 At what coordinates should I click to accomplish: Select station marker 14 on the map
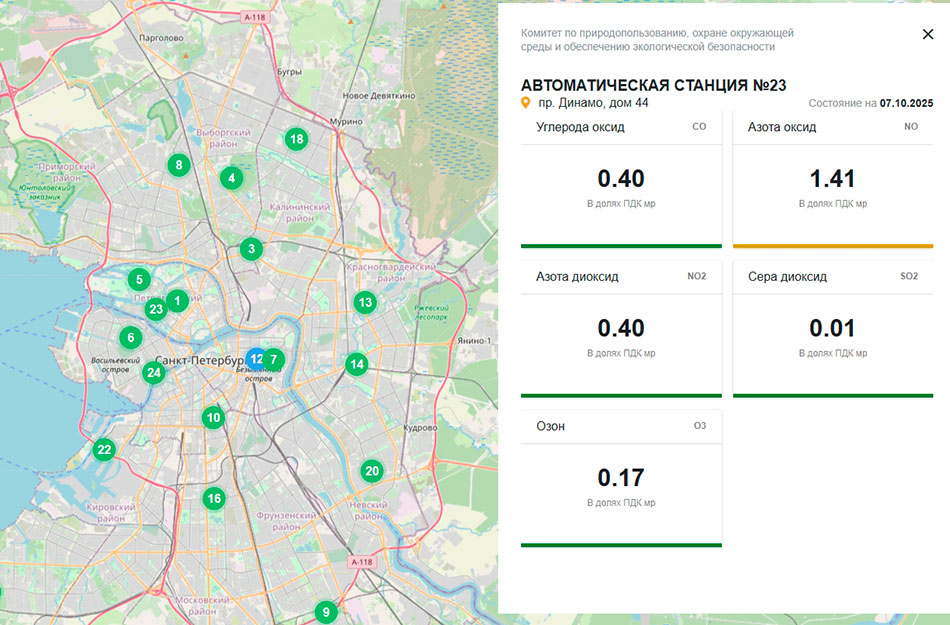(357, 364)
